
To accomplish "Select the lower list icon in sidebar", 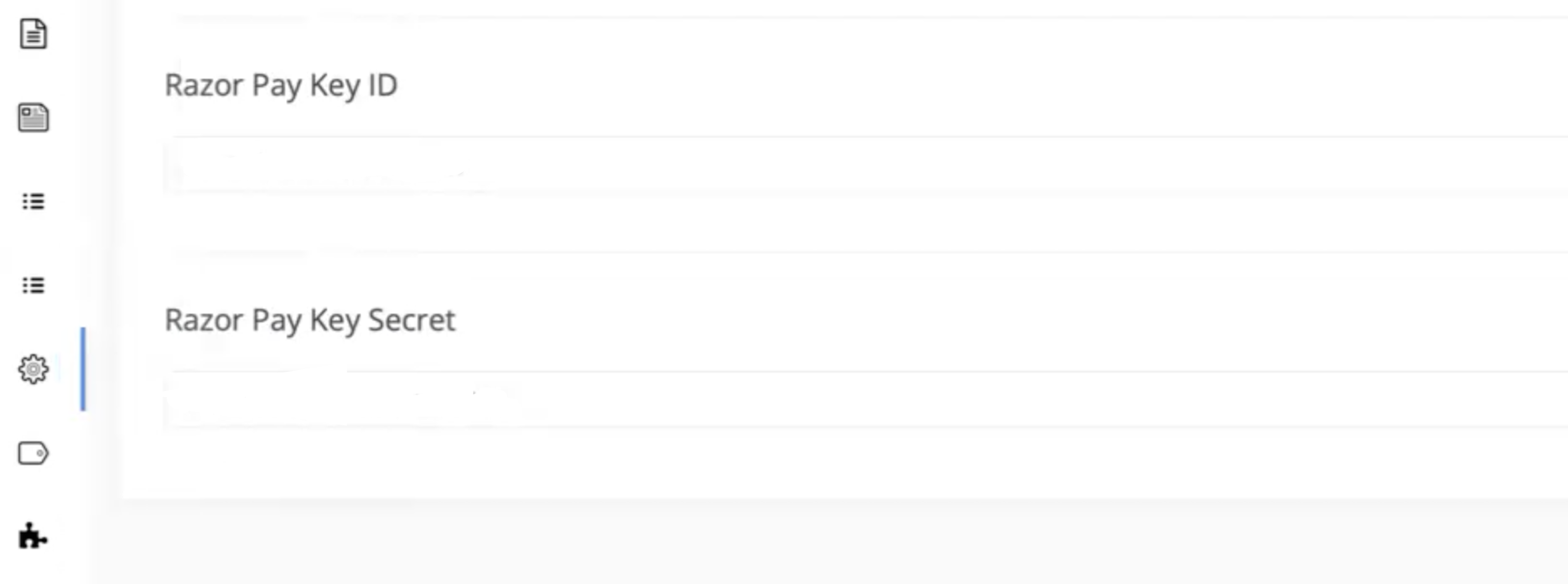I will 34,285.
